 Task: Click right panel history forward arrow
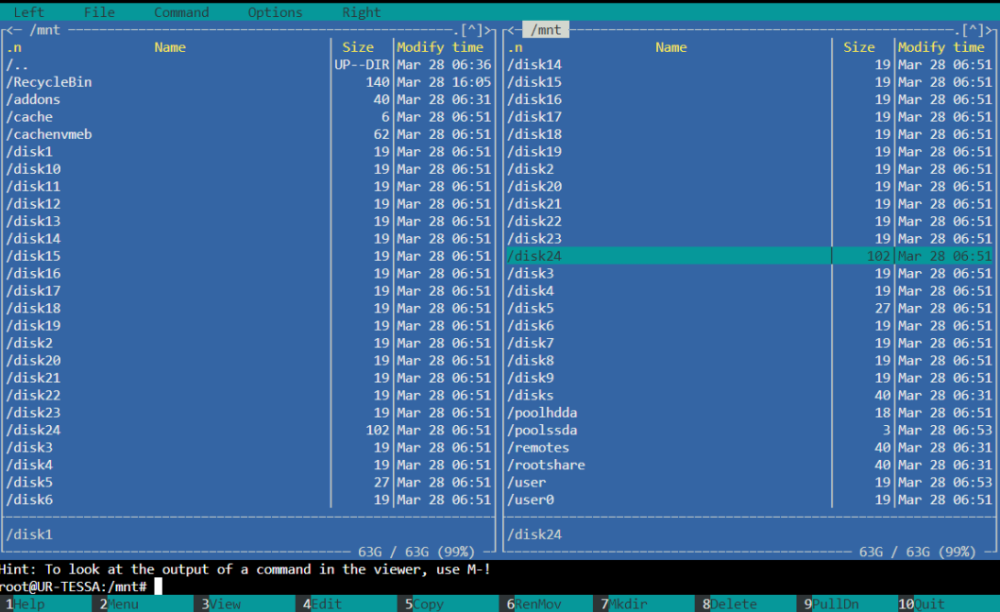pyautogui.click(x=989, y=30)
